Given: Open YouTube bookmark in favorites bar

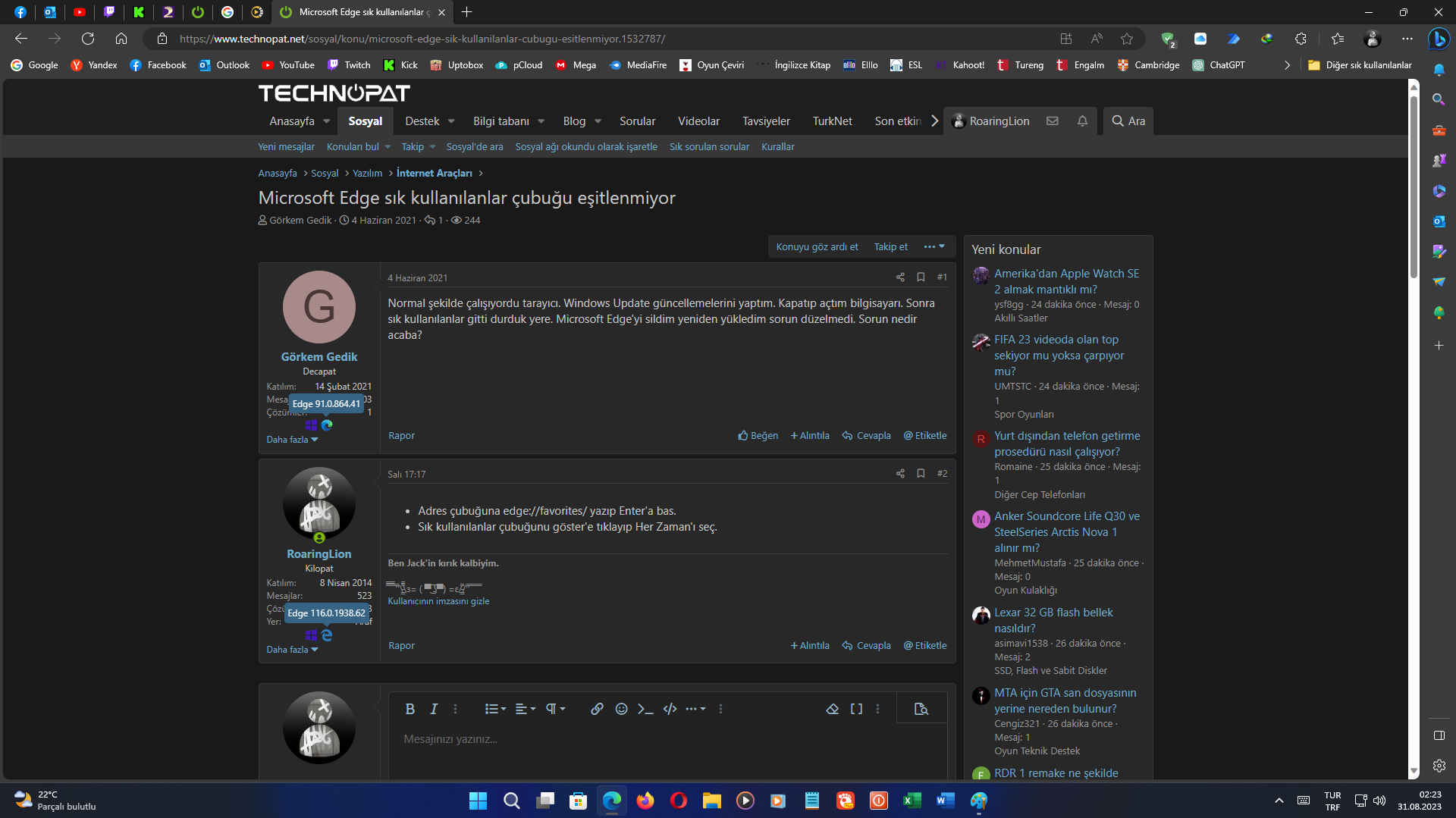Looking at the screenshot, I should click(x=287, y=65).
